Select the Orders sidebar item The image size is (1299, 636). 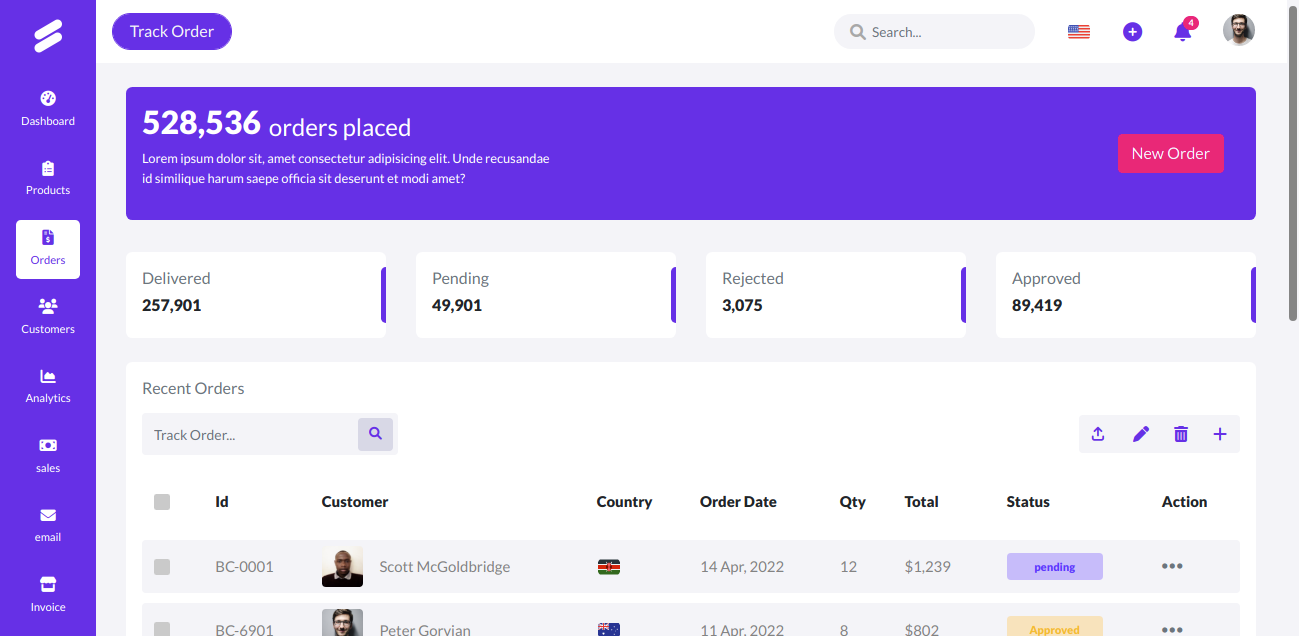point(48,249)
